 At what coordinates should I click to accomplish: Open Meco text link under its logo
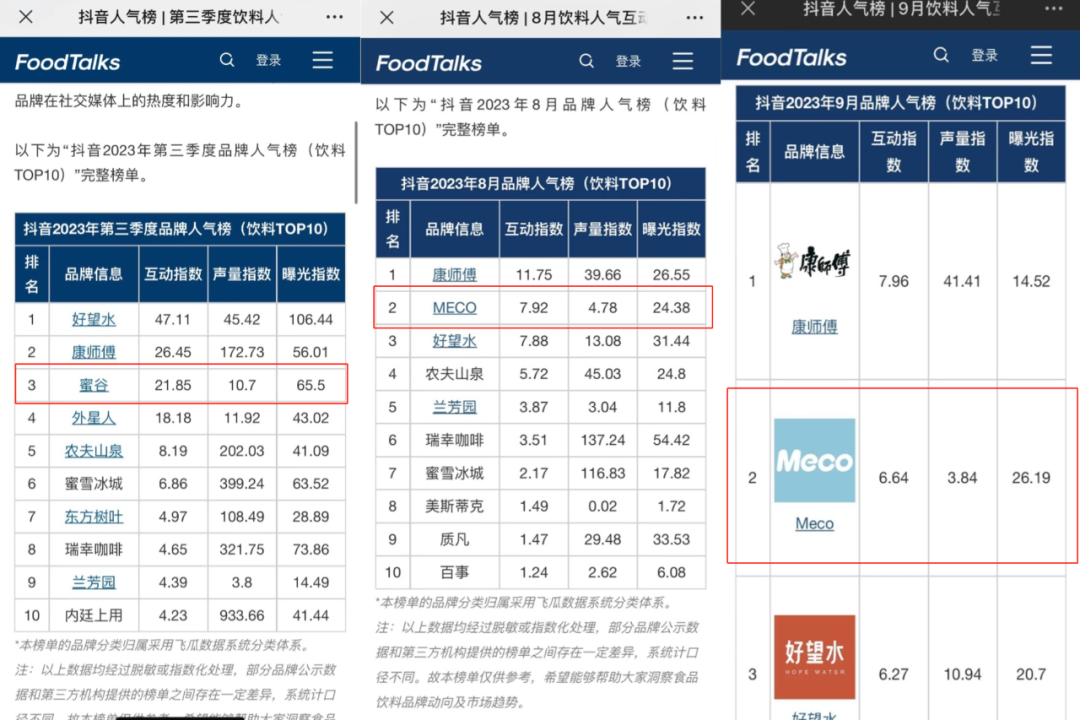pos(814,524)
